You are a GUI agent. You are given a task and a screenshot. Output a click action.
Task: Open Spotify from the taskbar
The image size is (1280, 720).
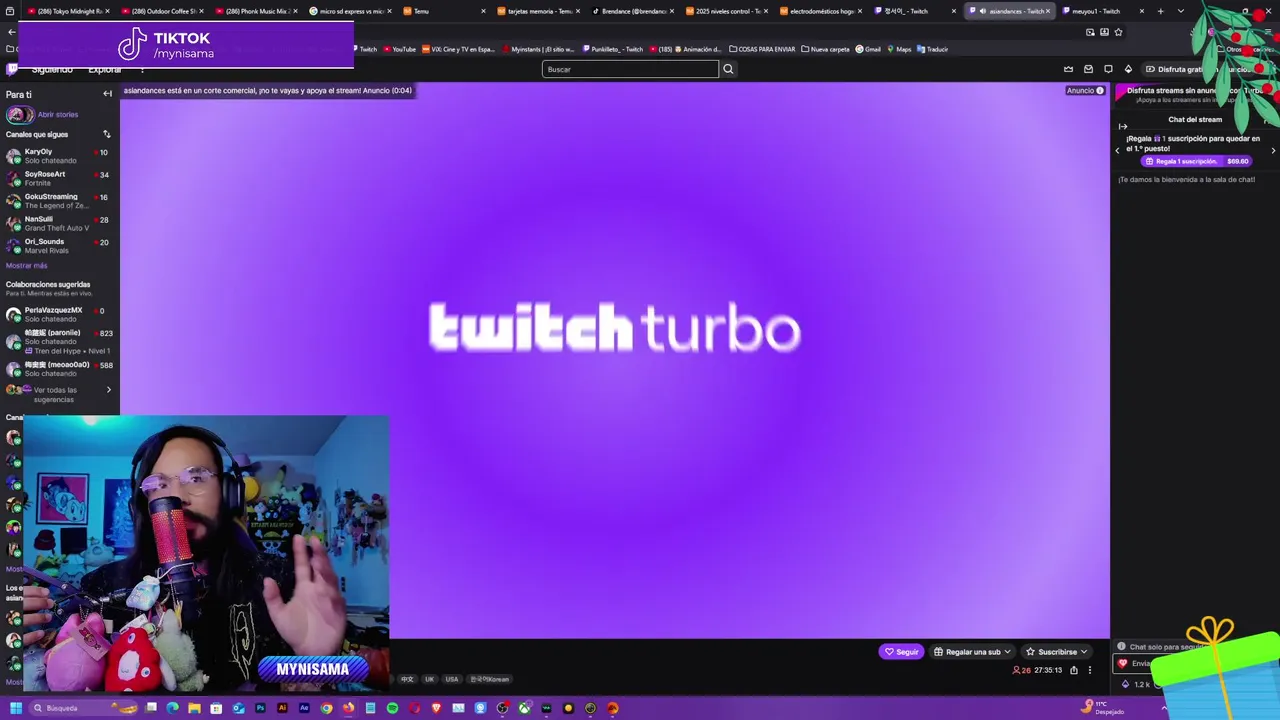pyautogui.click(x=392, y=708)
